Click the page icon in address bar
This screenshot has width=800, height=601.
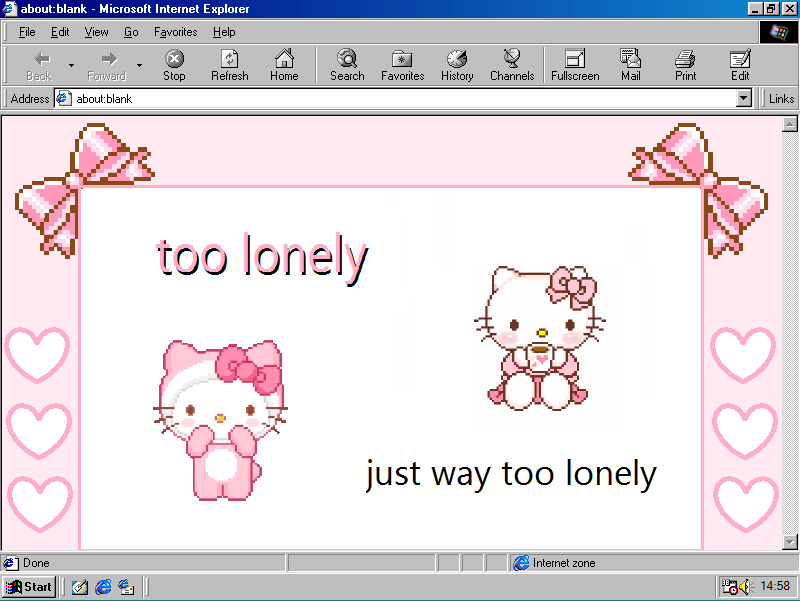[63, 98]
